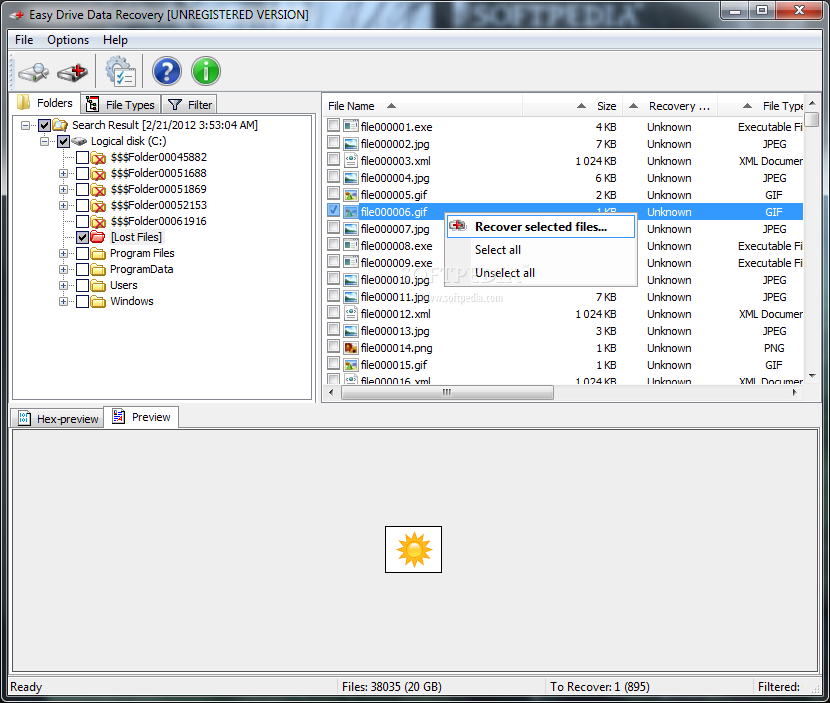Switch to the Hex-preview tab

58,418
